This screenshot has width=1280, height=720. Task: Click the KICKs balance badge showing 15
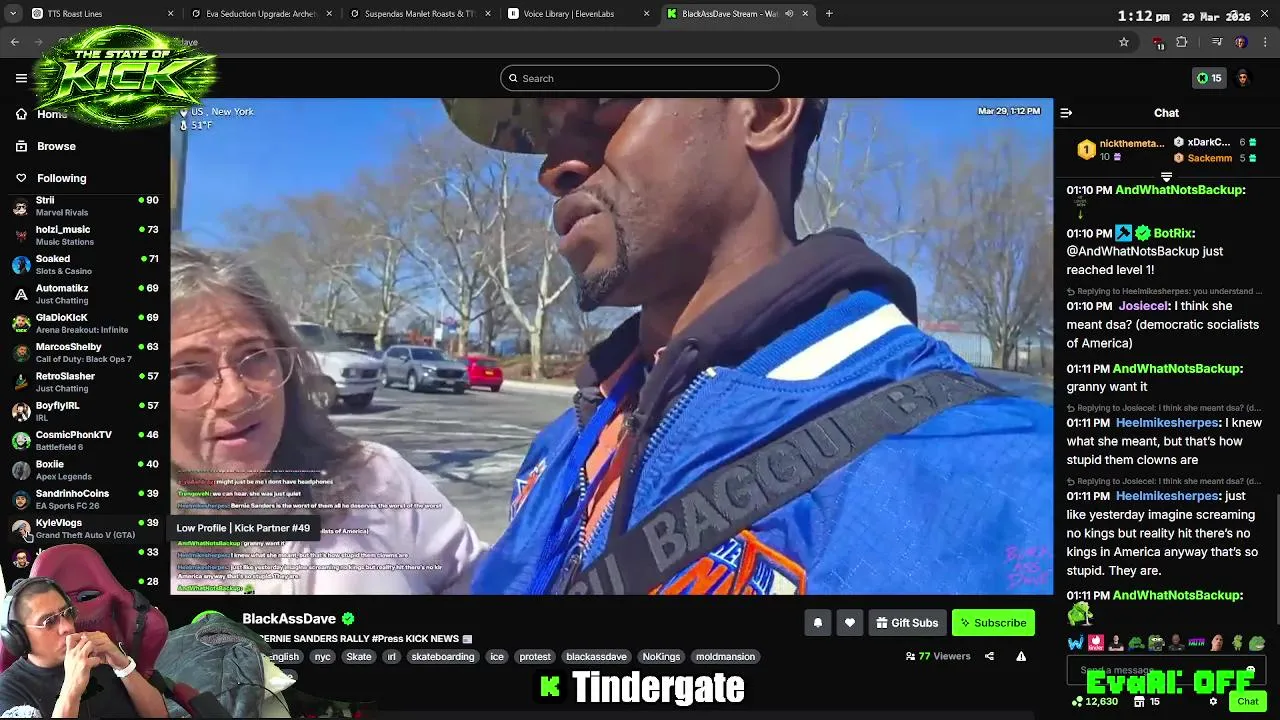1209,78
